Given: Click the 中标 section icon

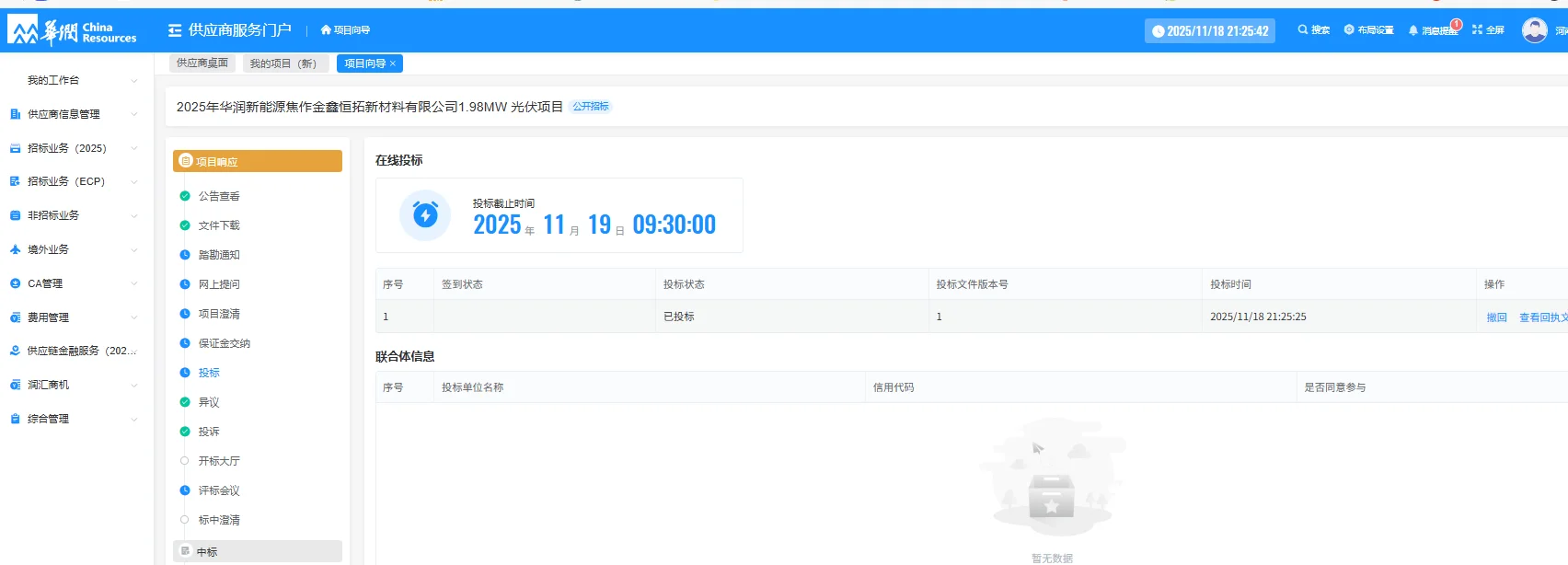Looking at the screenshot, I should 185,551.
